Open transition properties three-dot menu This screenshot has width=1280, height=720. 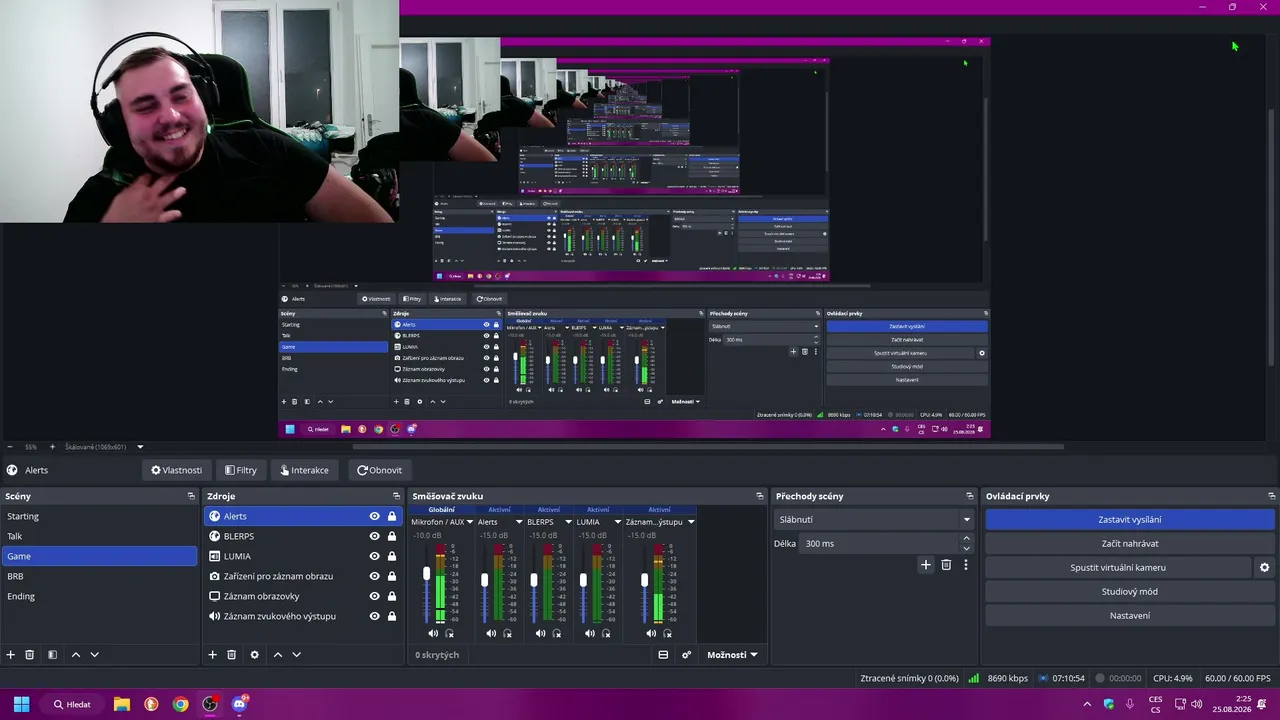click(966, 565)
